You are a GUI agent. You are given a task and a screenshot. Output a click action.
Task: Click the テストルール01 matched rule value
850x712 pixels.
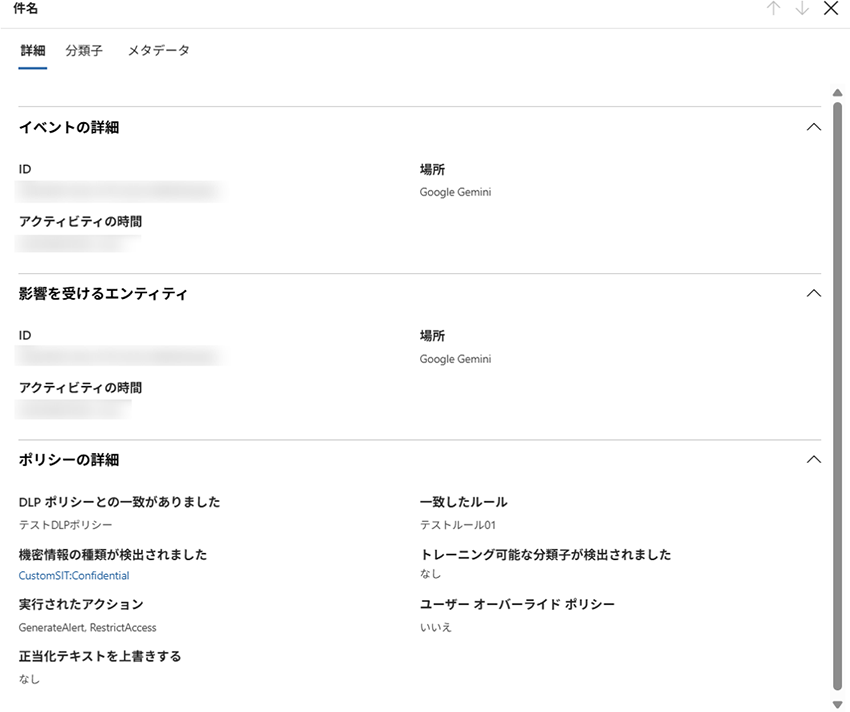(x=458, y=525)
